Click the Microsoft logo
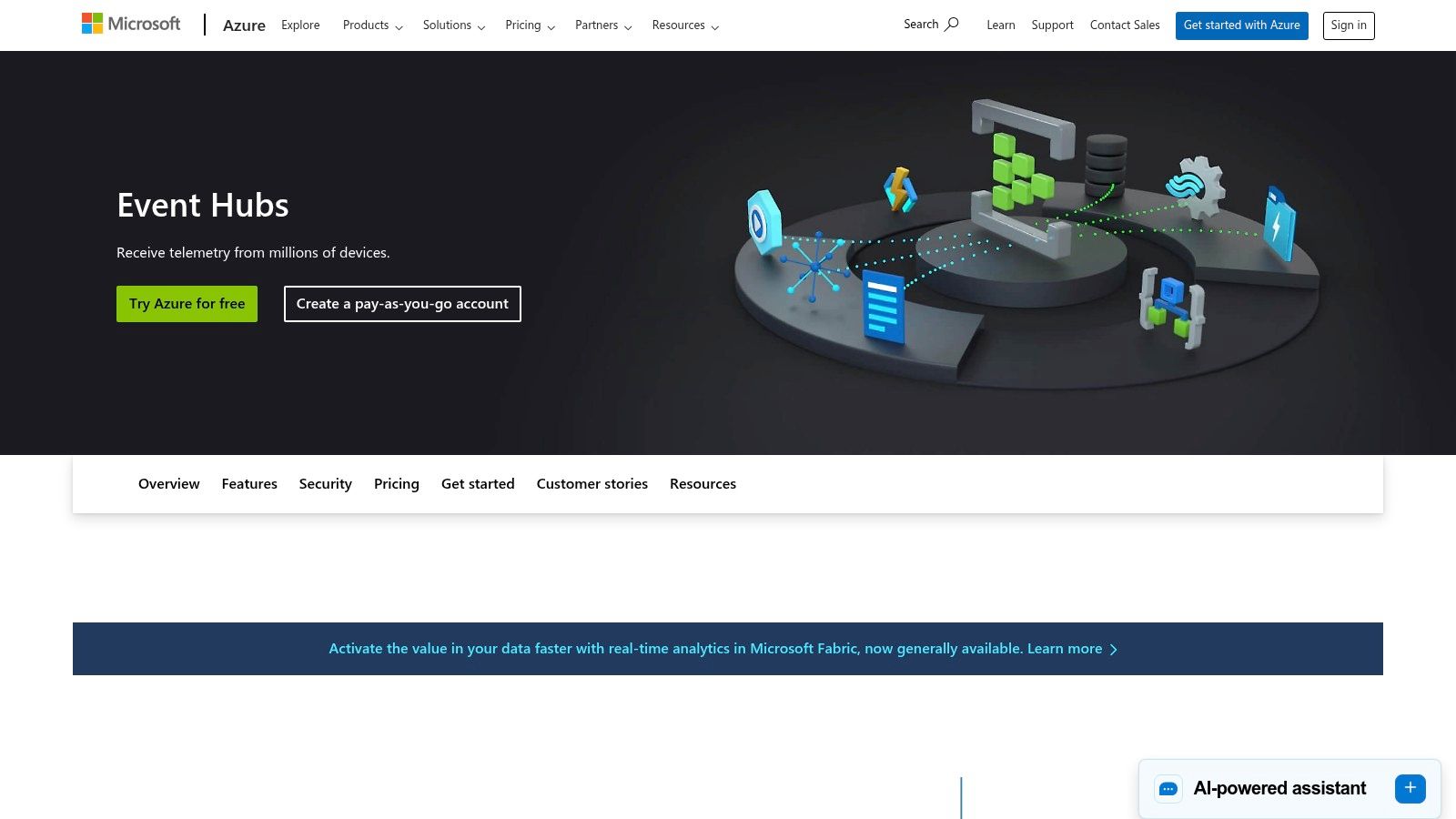Image resolution: width=1456 pixels, height=819 pixels. (x=131, y=23)
